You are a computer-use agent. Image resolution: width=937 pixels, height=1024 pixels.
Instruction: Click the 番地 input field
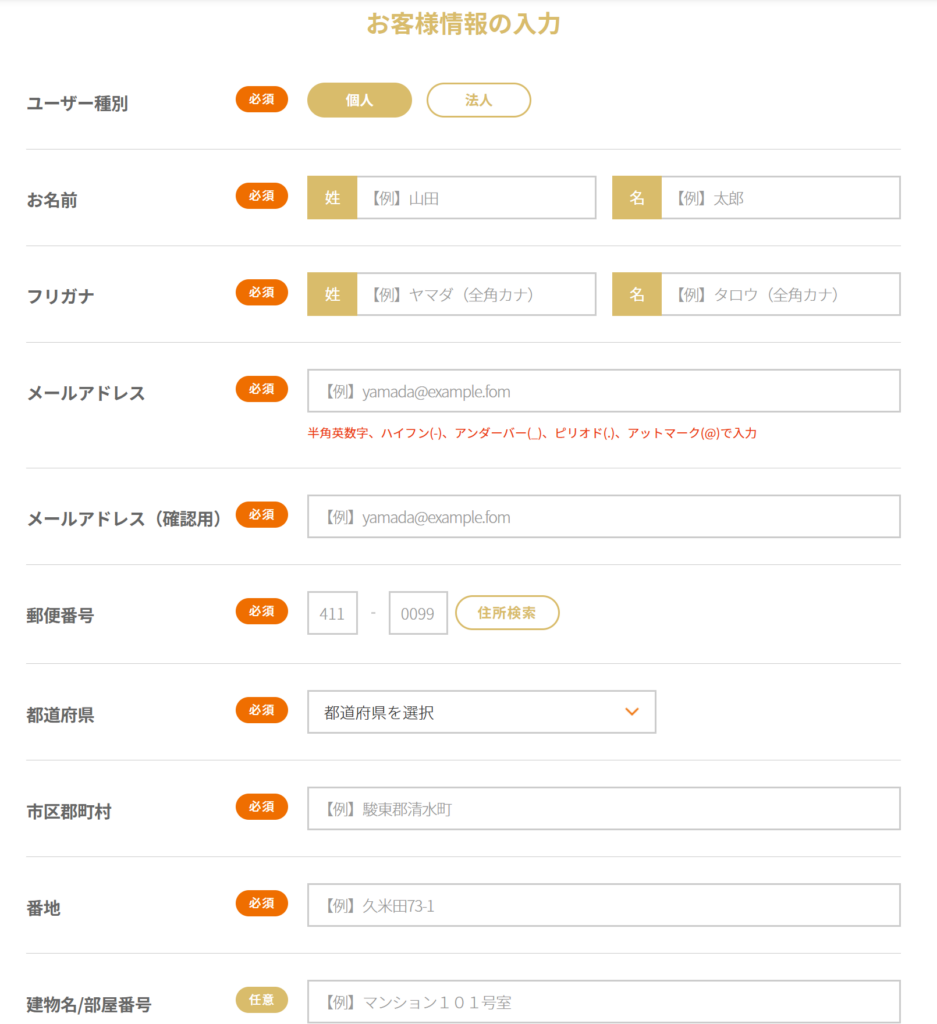604,905
